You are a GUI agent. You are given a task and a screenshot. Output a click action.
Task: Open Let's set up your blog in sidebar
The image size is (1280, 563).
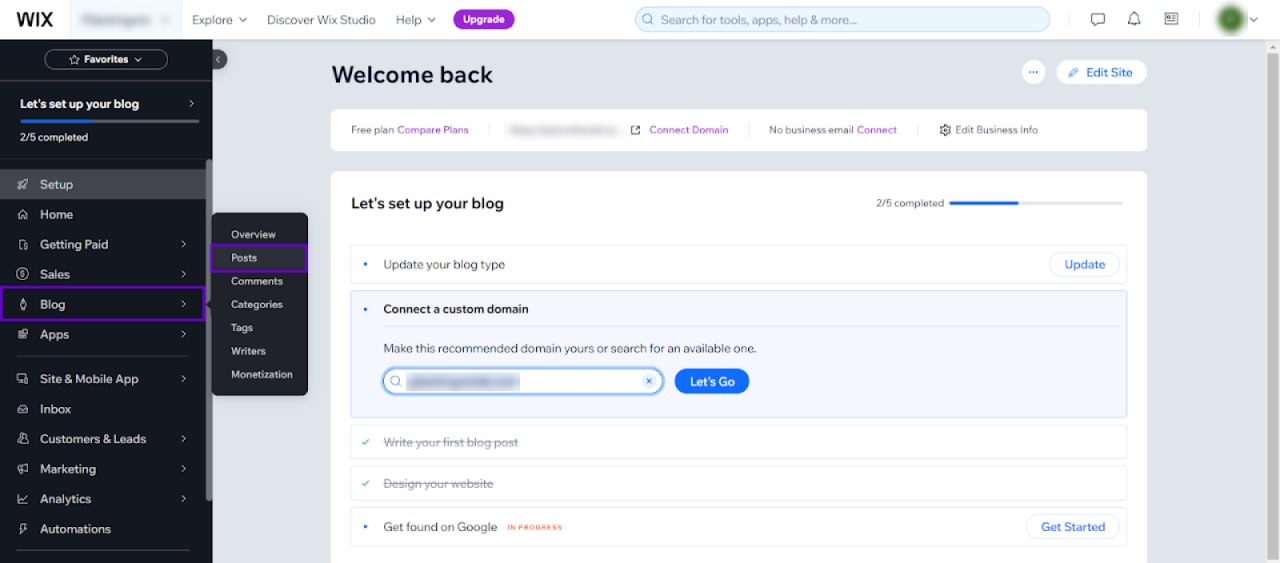pyautogui.click(x=107, y=104)
